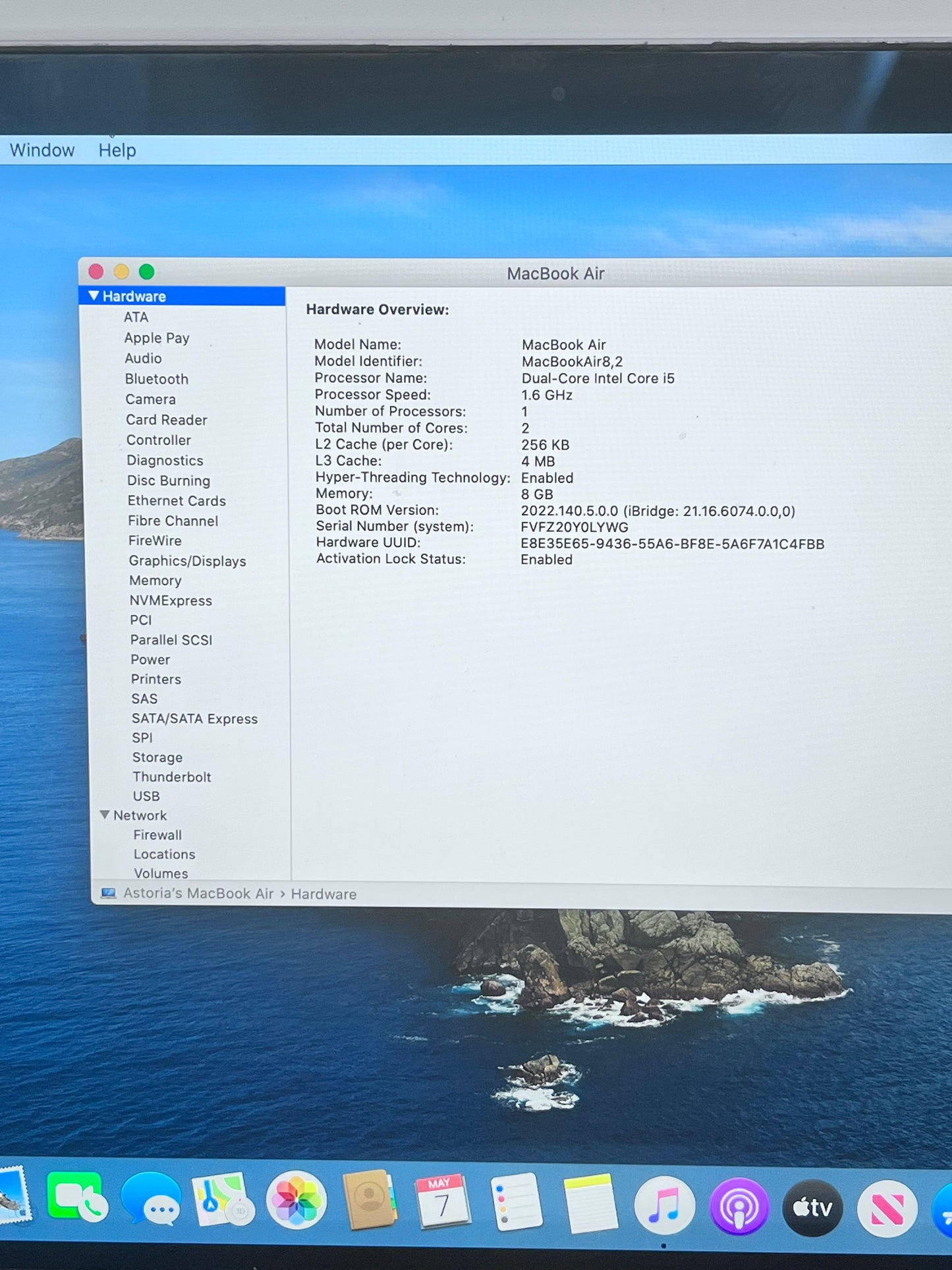
Task: Open the News app in the Dock
Action: click(887, 1209)
